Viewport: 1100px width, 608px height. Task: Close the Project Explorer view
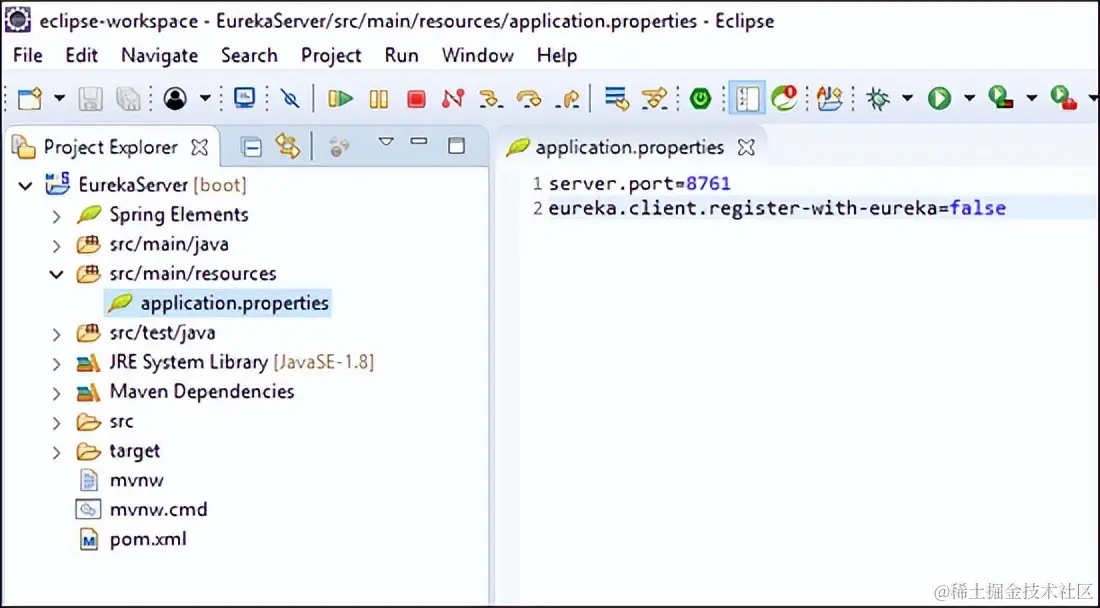[200, 147]
